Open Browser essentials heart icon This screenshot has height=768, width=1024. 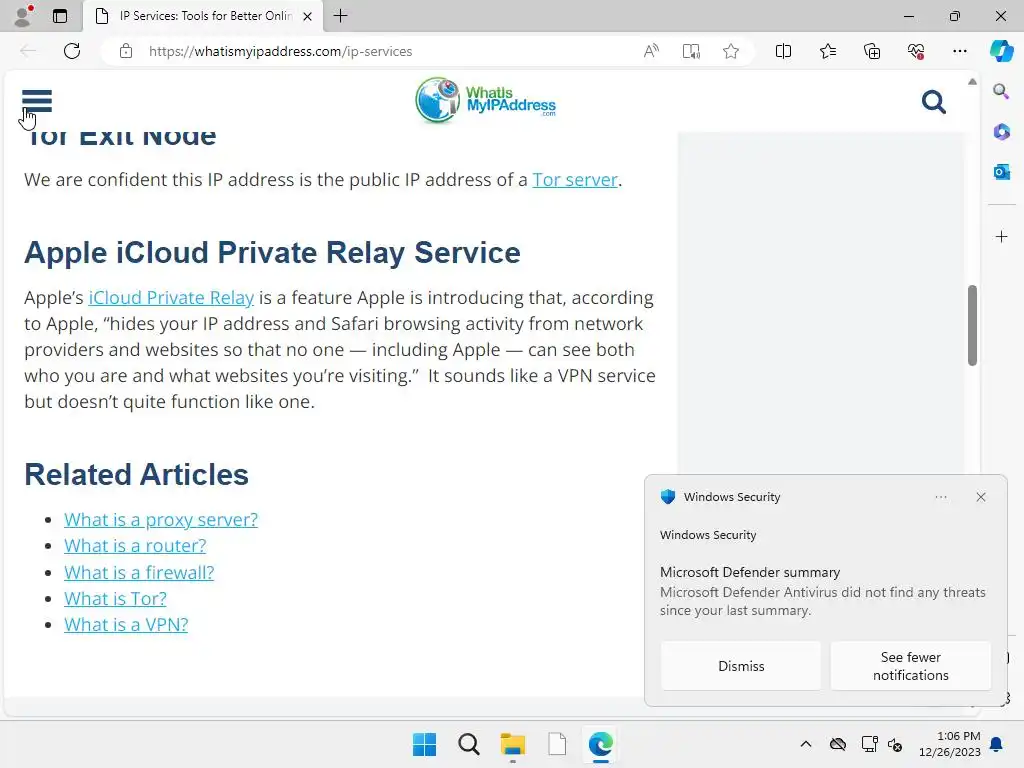[916, 51]
